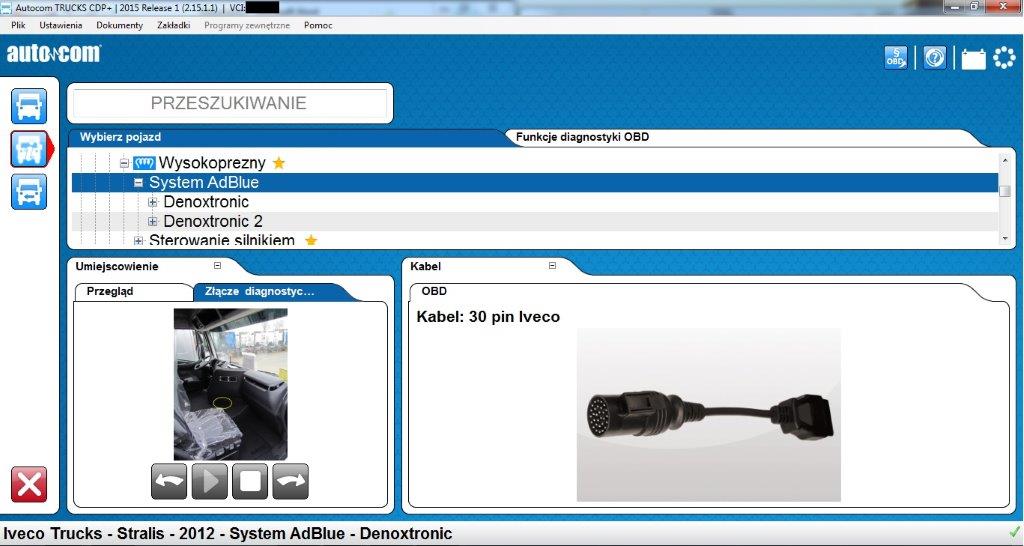Click the truck cabin connector photo
The height and width of the screenshot is (546, 1024).
coord(231,385)
